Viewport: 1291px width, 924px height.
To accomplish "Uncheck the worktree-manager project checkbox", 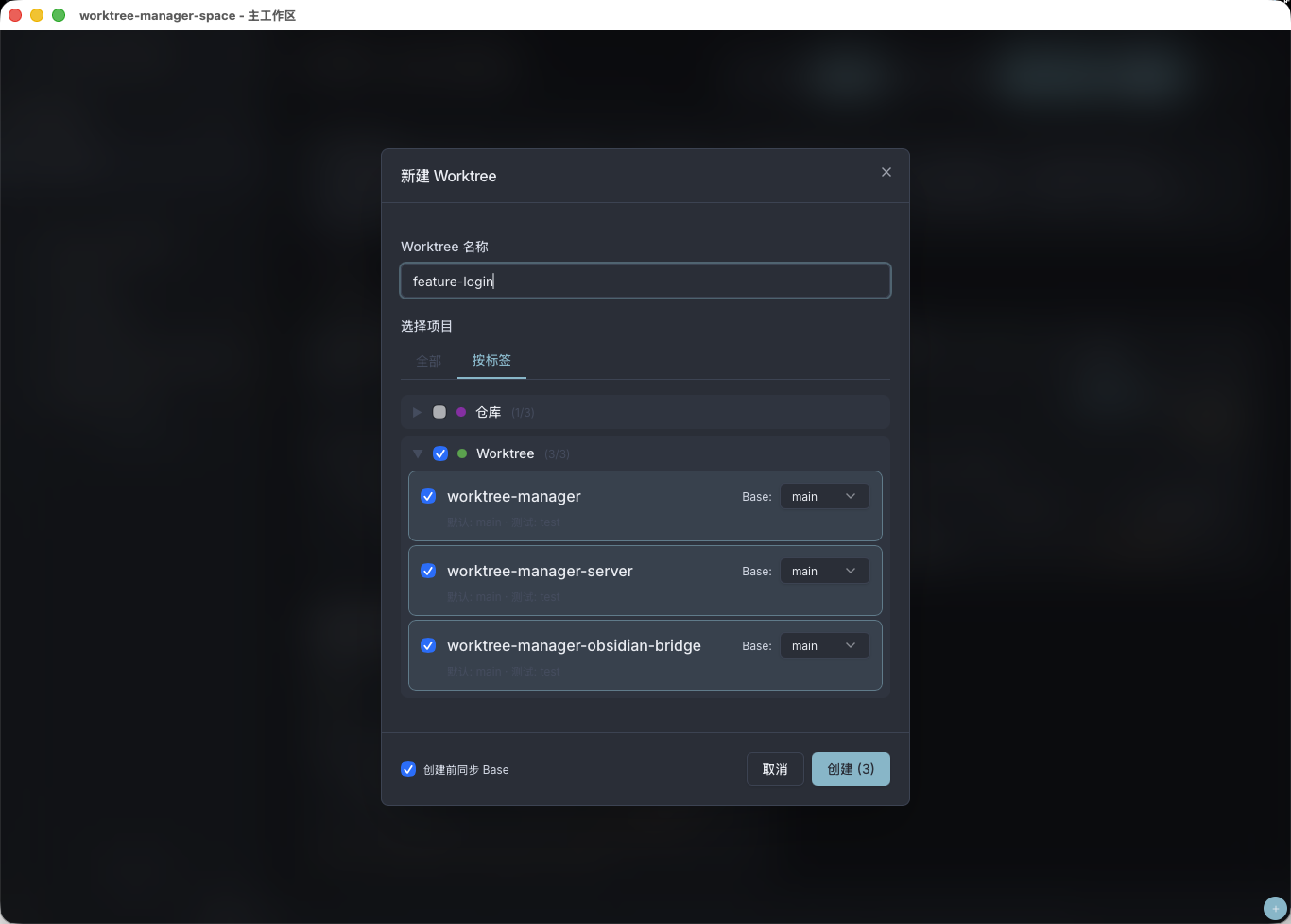I will click(428, 496).
